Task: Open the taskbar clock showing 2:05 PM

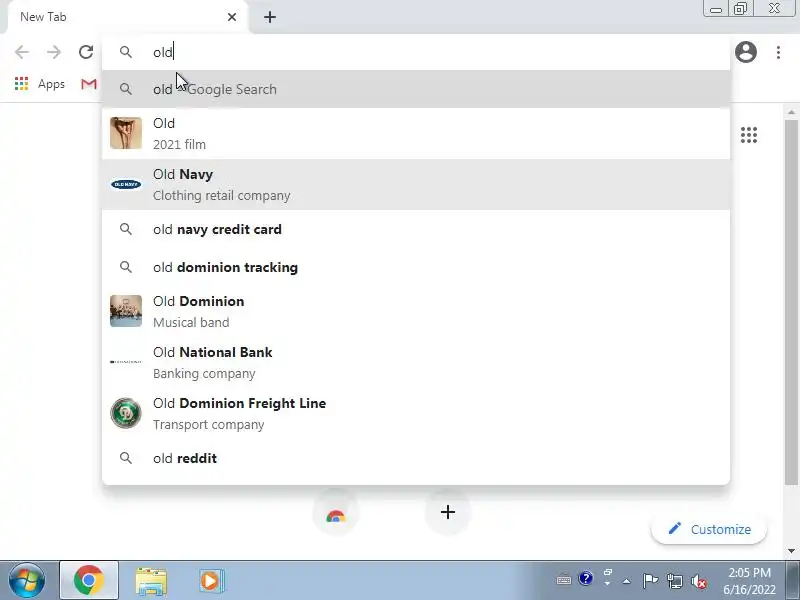Action: pos(749,581)
